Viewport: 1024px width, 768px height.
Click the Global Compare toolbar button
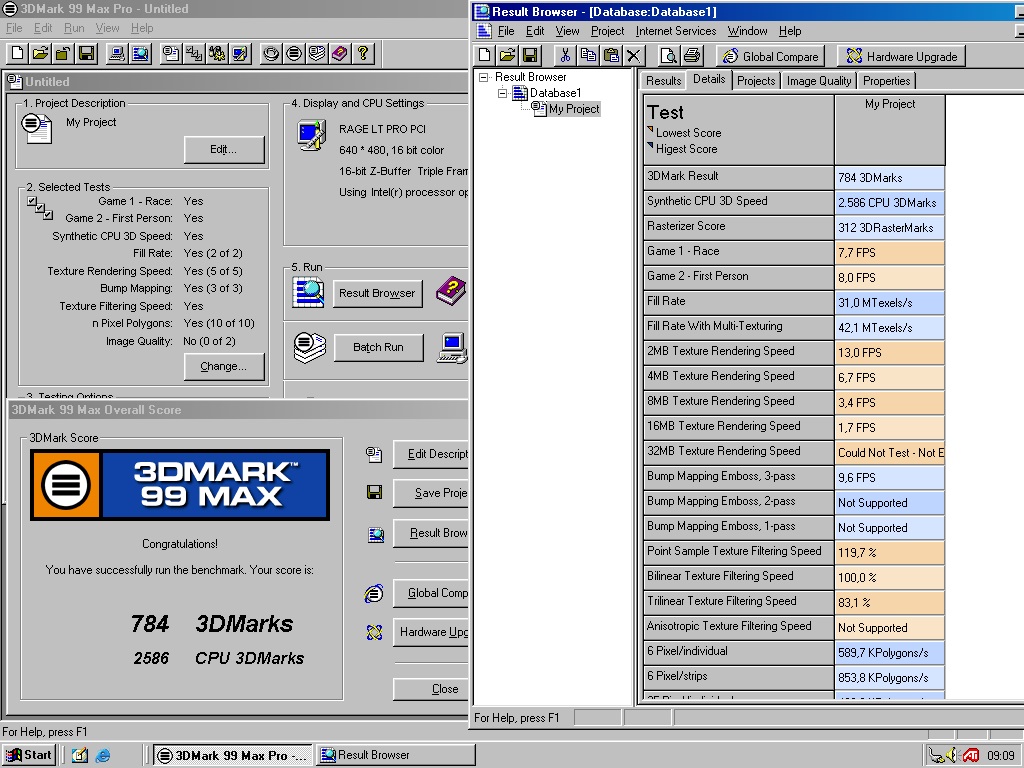[x=771, y=56]
